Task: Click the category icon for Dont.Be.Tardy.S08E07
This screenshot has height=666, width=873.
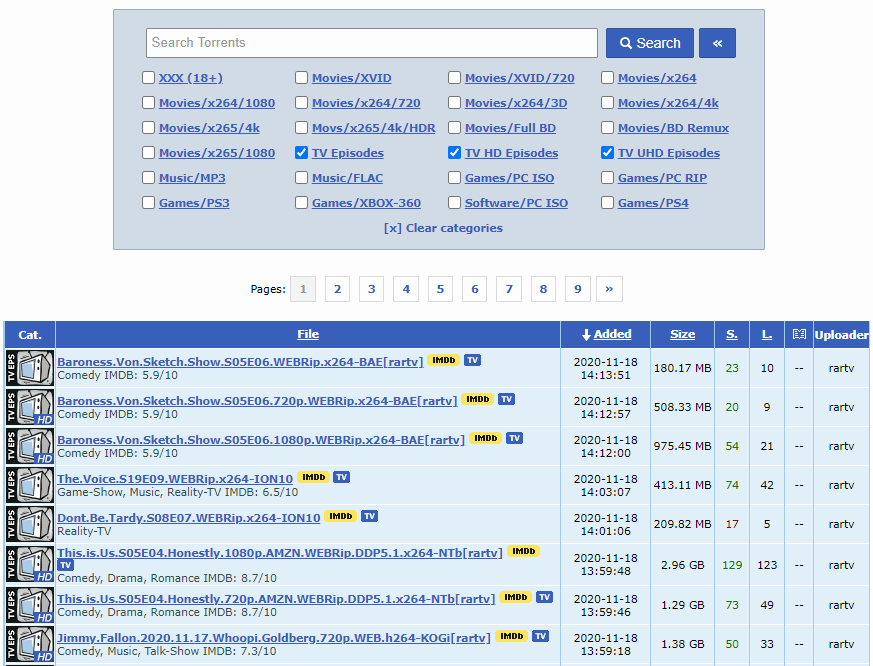Action: point(30,524)
